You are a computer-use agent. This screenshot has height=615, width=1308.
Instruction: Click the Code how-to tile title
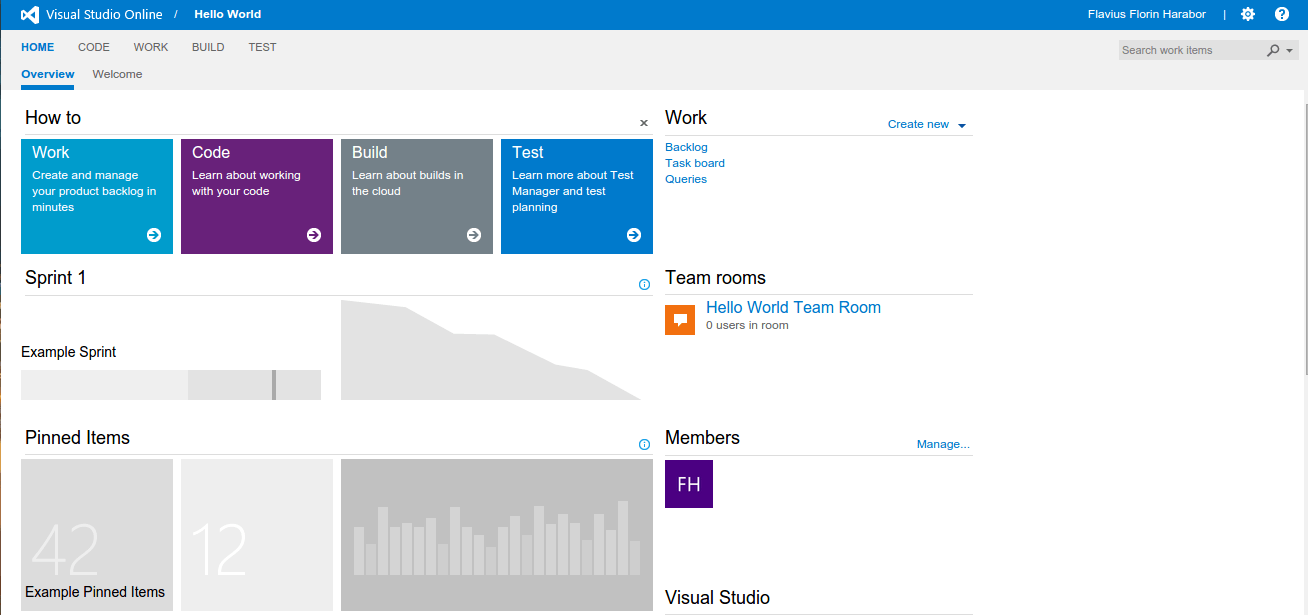pyautogui.click(x=211, y=152)
